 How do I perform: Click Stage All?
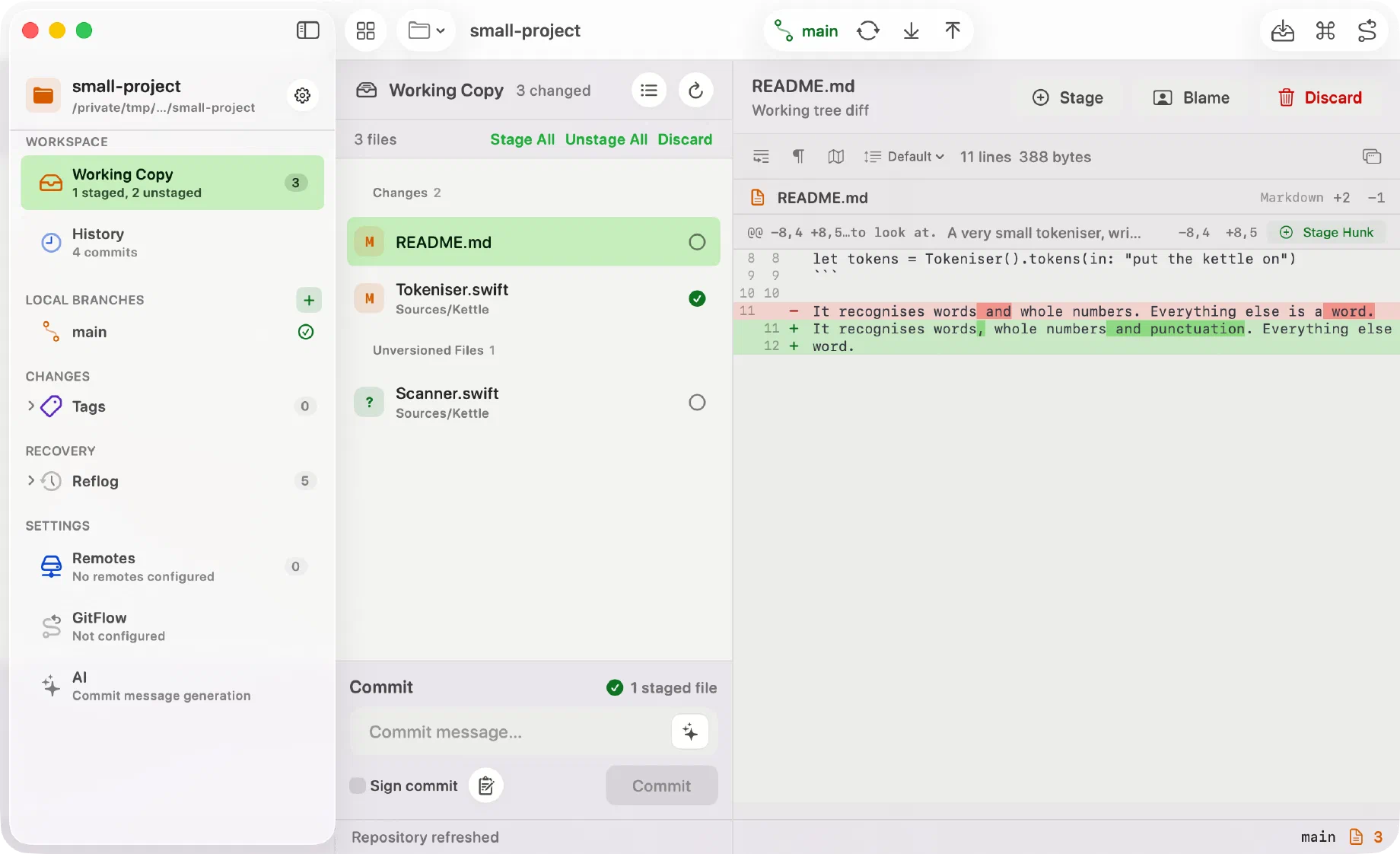click(522, 139)
